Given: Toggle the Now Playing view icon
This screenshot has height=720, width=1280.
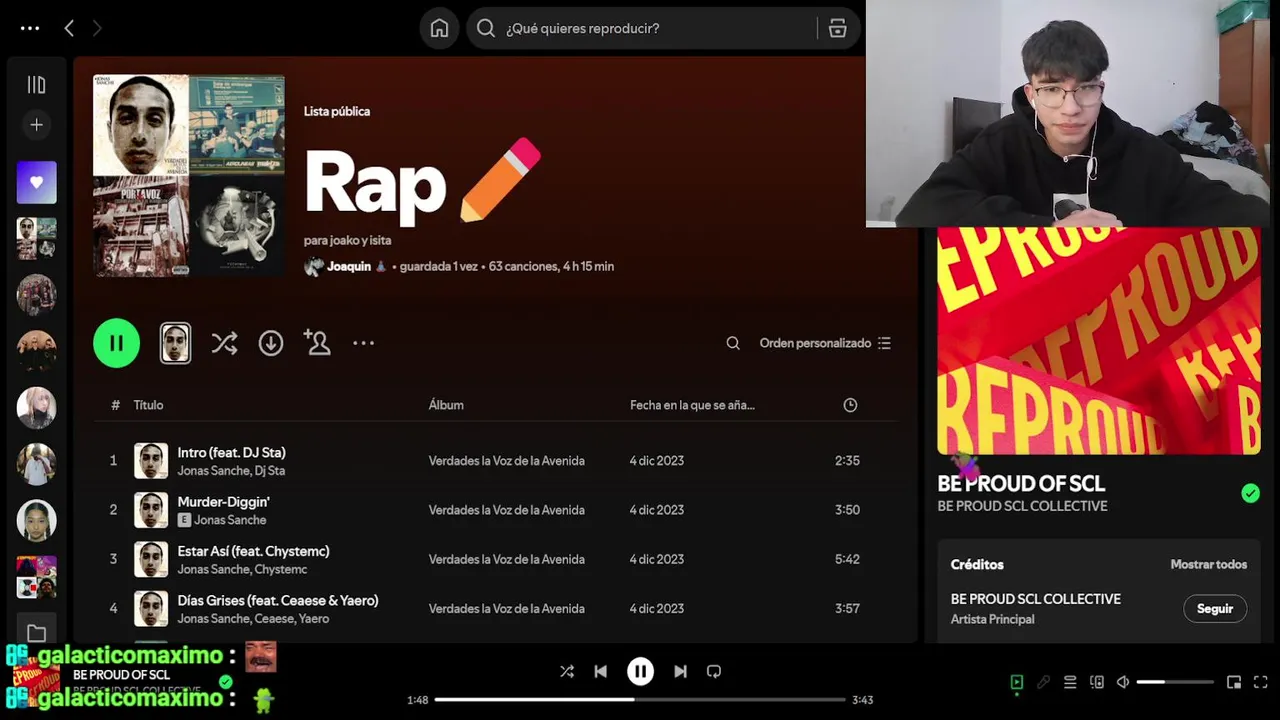Looking at the screenshot, I should coord(1016,682).
